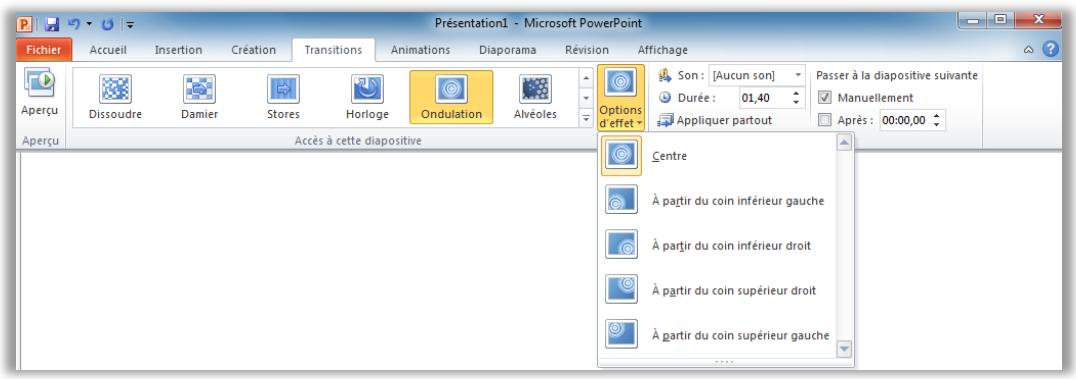Minimize the ribbon with the caret

(x=1028, y=50)
